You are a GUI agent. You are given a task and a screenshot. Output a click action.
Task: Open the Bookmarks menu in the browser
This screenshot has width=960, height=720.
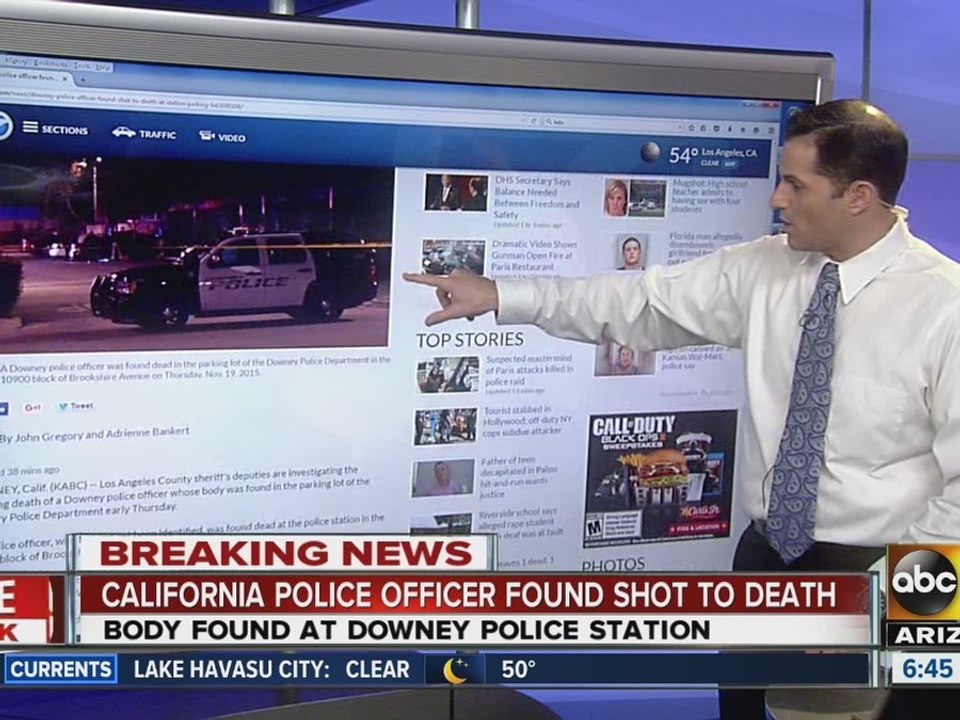coord(50,64)
